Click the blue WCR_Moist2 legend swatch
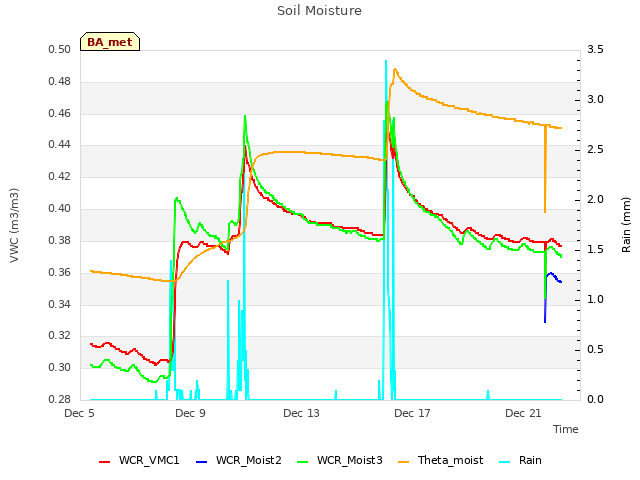 click(x=202, y=462)
